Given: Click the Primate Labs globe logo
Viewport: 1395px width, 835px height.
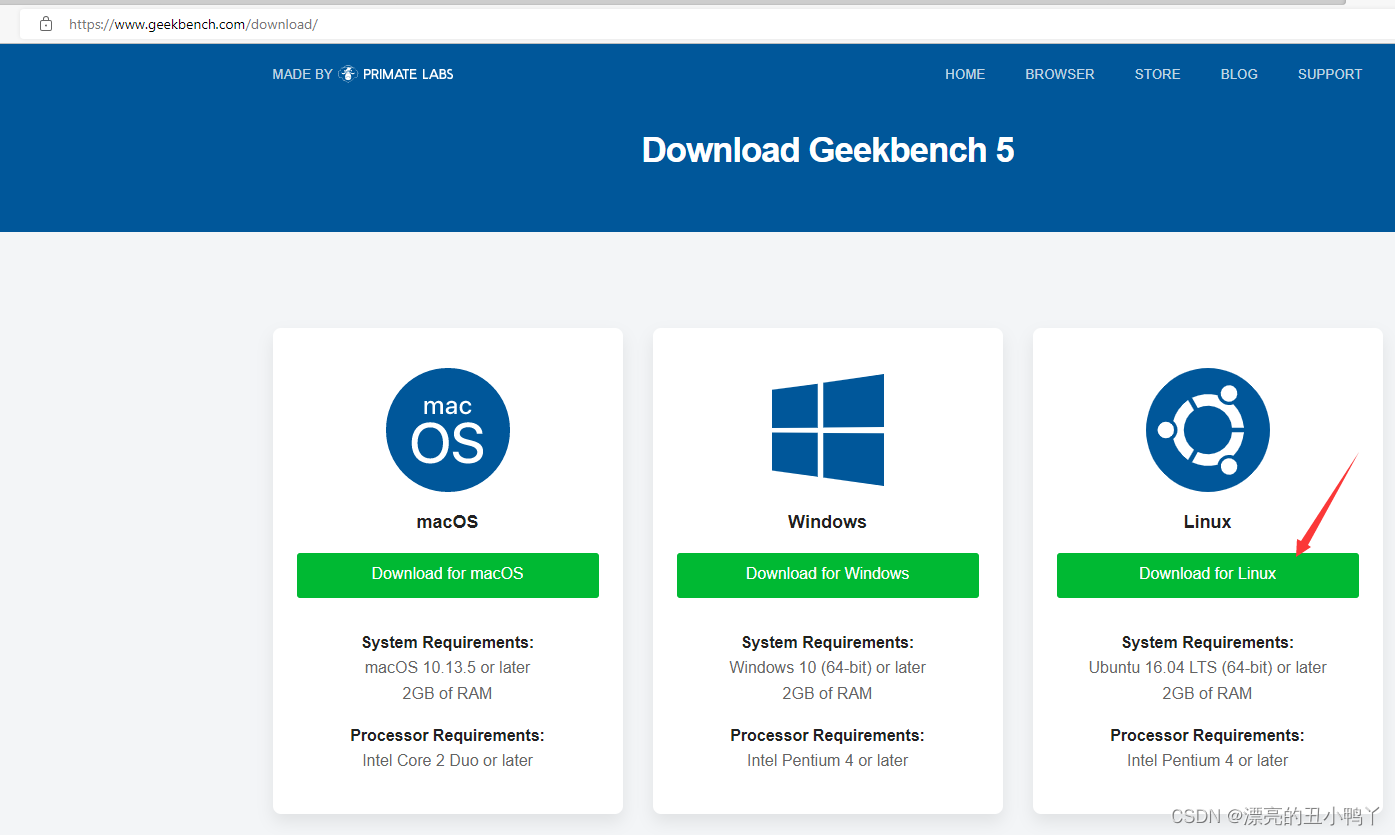Looking at the screenshot, I should [347, 73].
